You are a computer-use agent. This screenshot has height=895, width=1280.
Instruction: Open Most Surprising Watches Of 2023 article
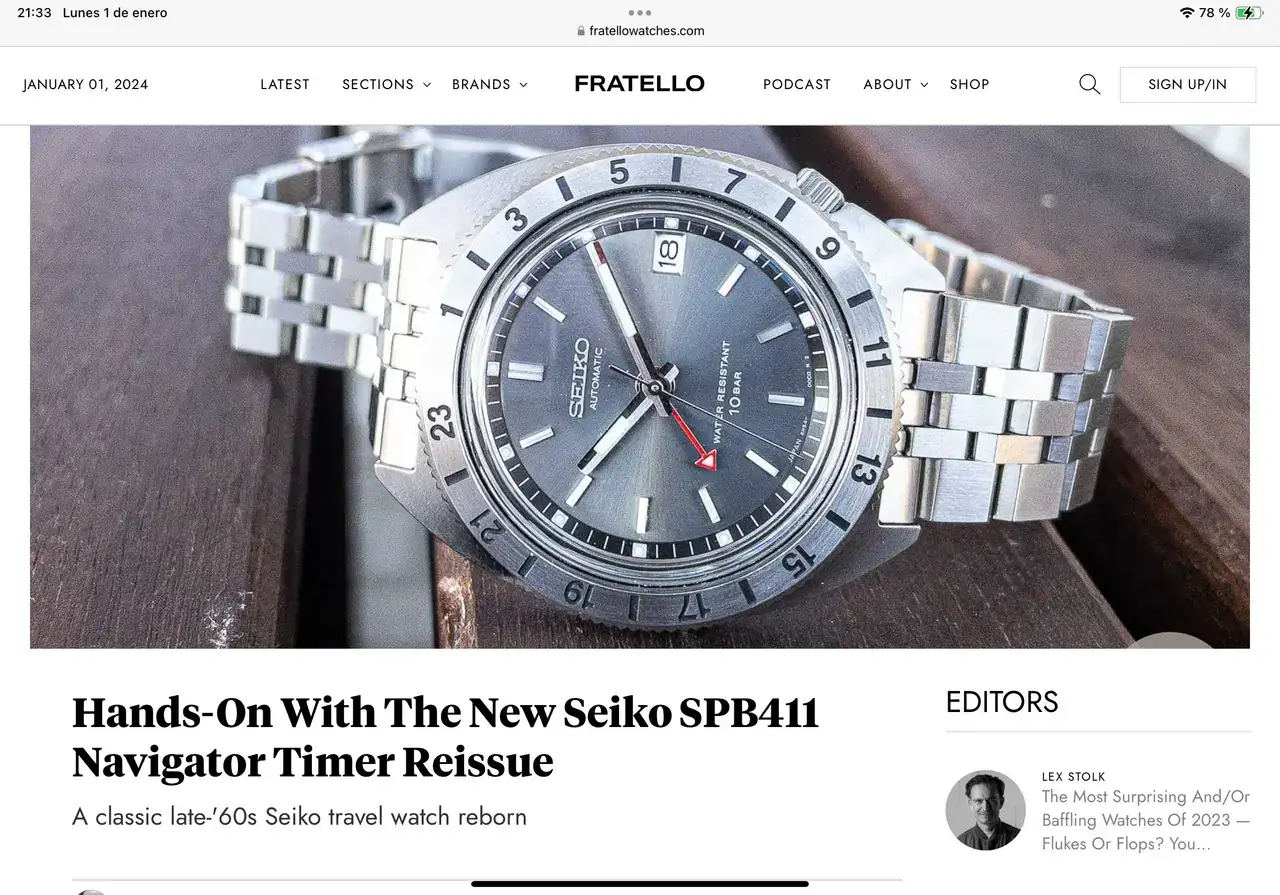1146,820
